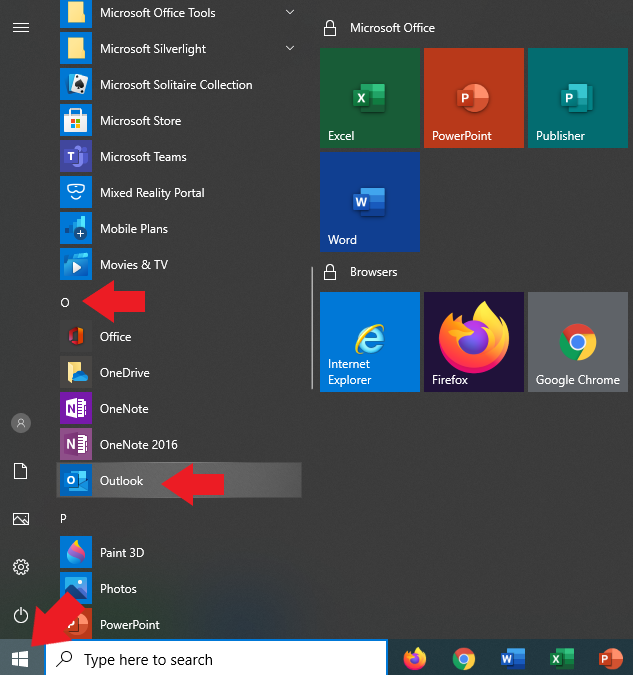Click the letter P section header
The height and width of the screenshot is (675, 633).
(63, 518)
